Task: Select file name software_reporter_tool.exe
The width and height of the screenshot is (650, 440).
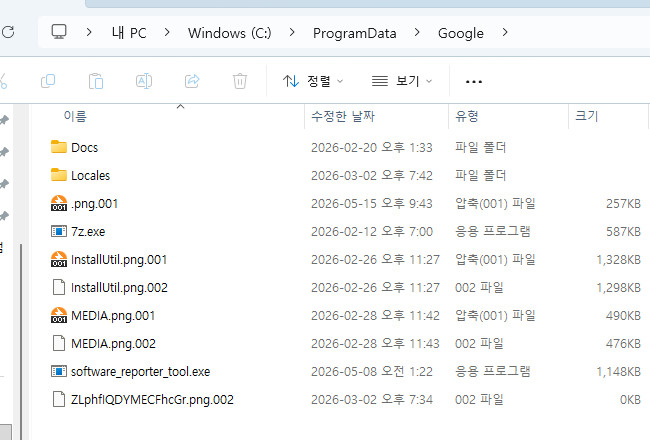Action: 141,372
